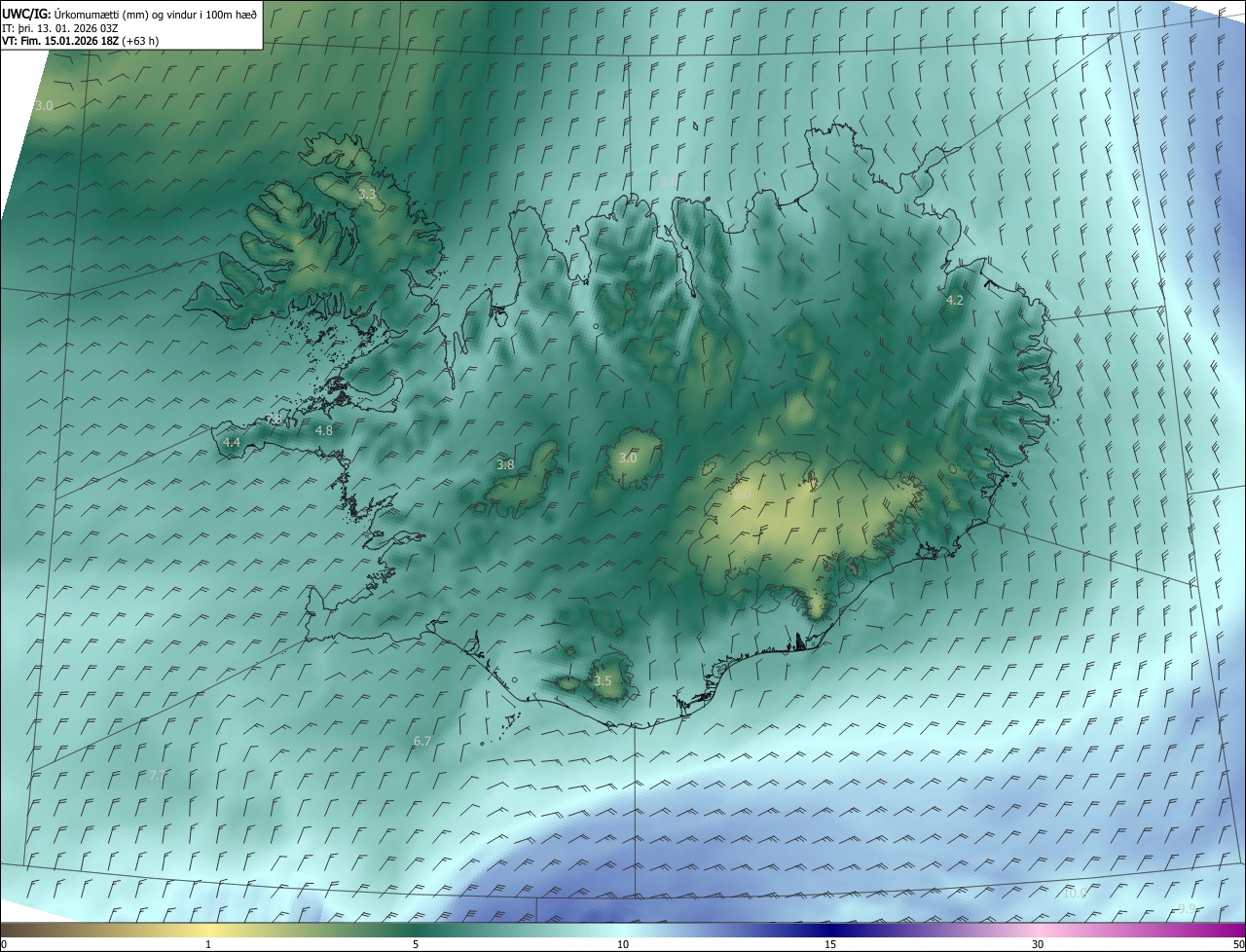Click the 3.0 label in the northwest sea
This screenshot has height=952, width=1246.
[x=44, y=105]
